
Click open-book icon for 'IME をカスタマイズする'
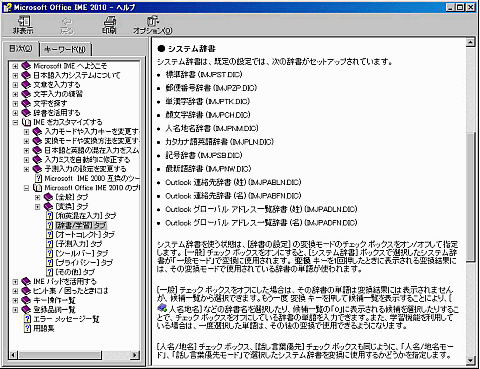click(26, 122)
